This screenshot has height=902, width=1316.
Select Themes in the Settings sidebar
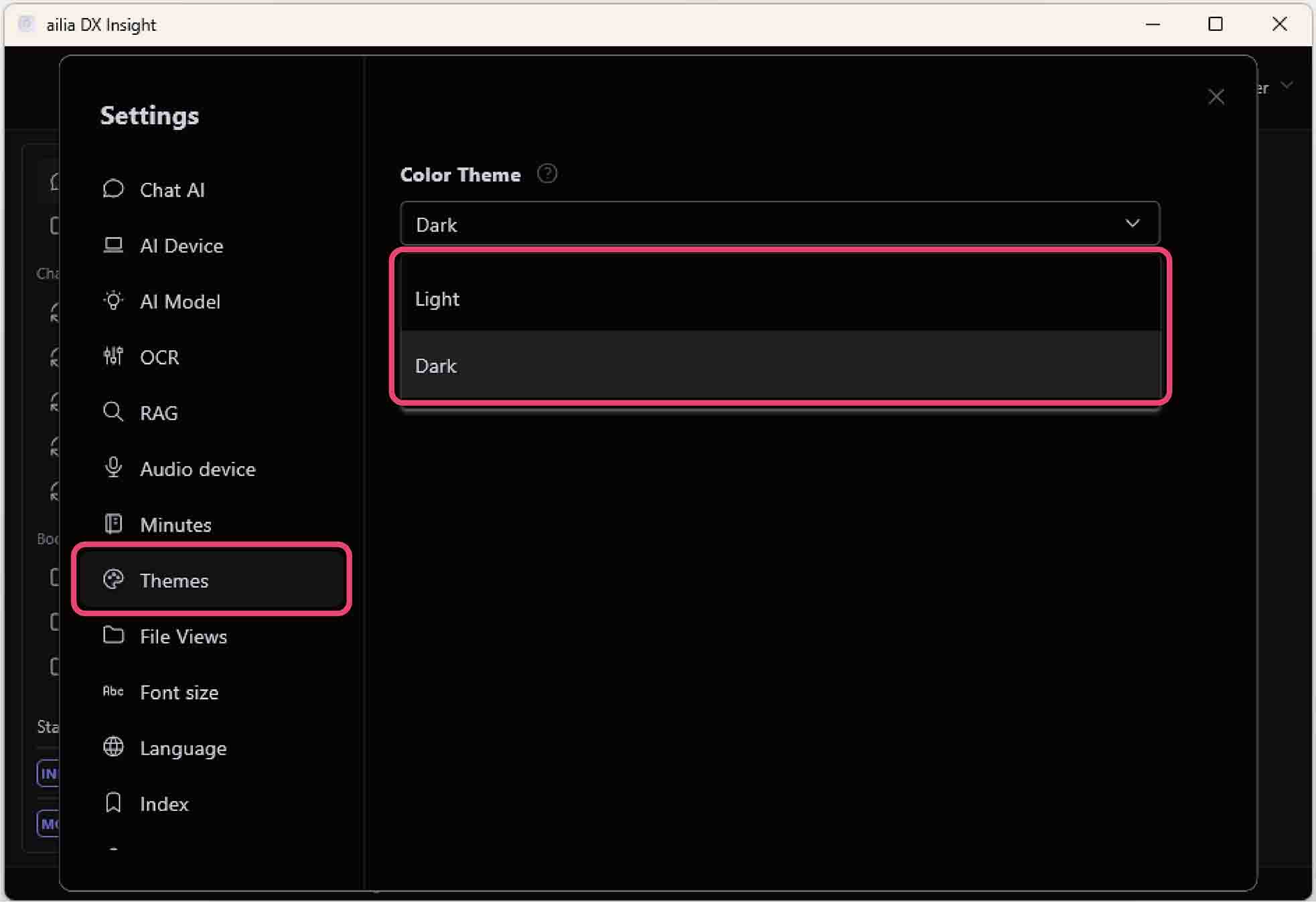point(173,580)
